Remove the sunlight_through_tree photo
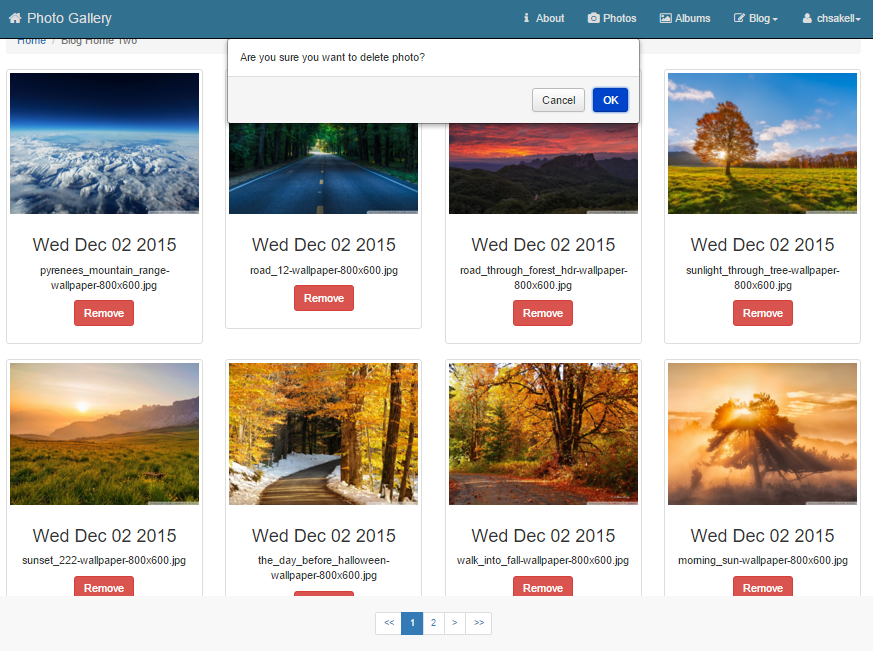Viewport: 873px width, 651px height. (762, 313)
